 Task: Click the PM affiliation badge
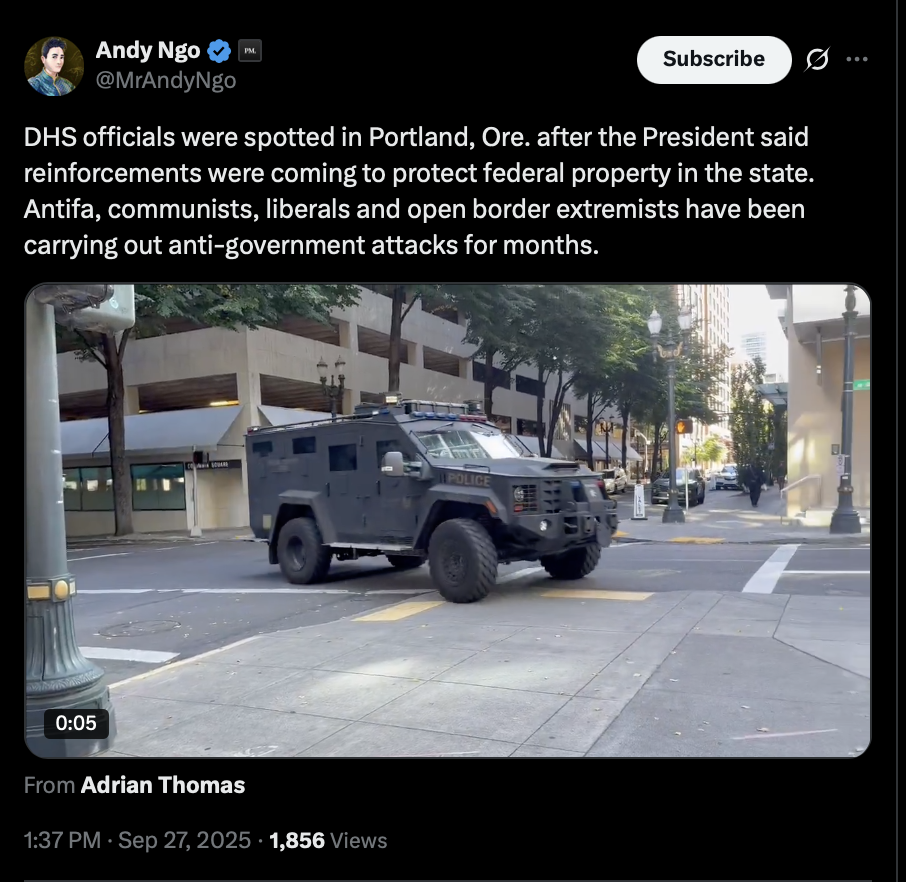coord(250,51)
